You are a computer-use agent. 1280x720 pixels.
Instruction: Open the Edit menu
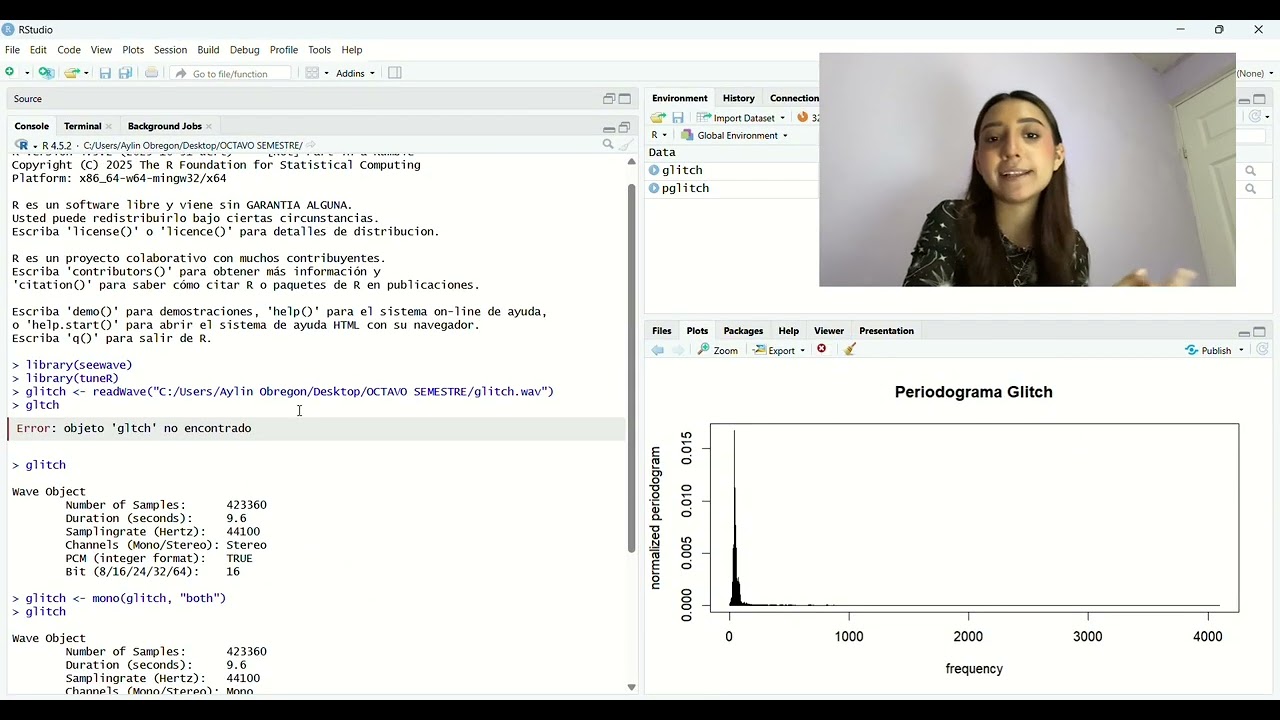pyautogui.click(x=38, y=50)
